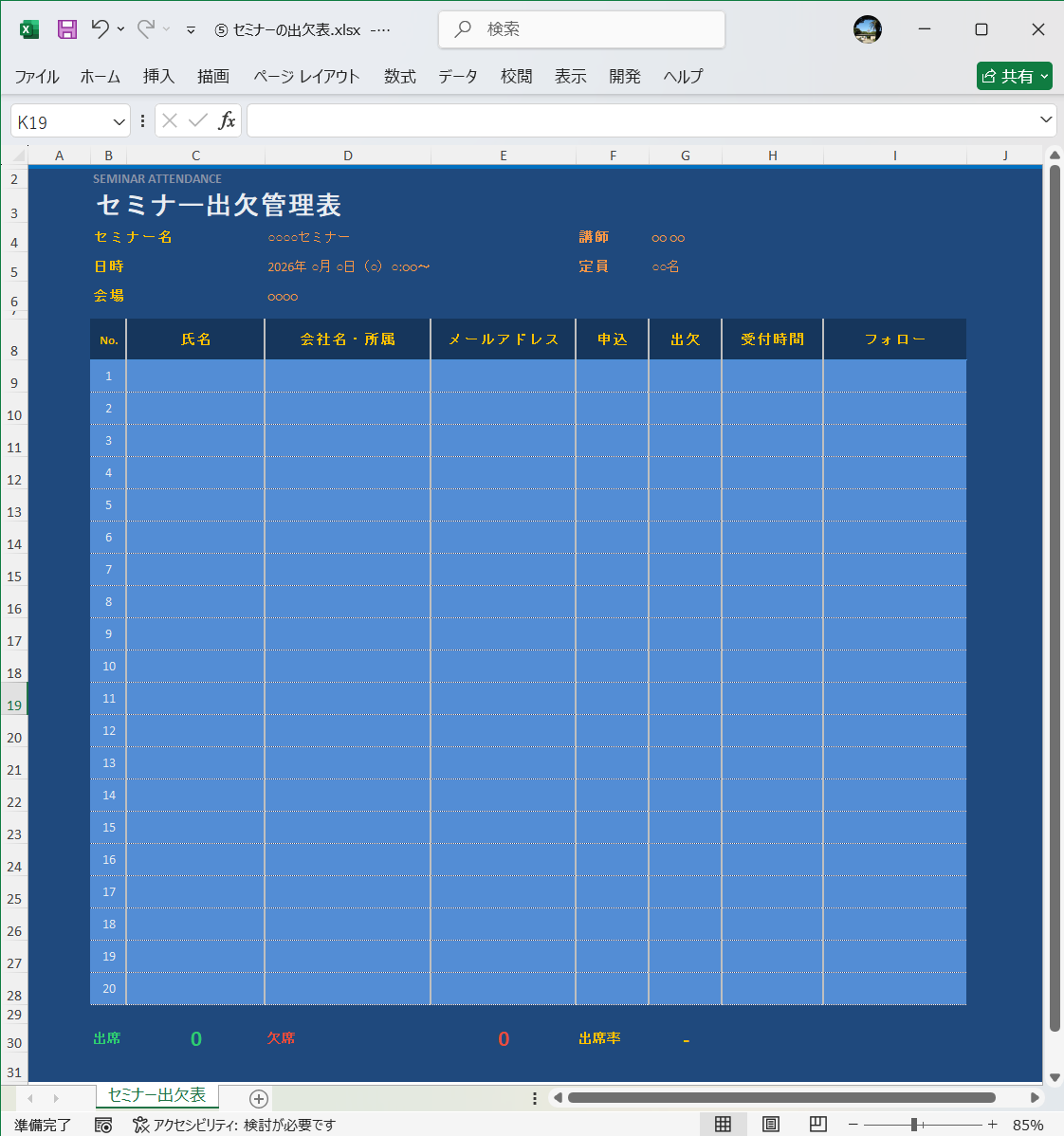Redo the last undone action
The height and width of the screenshot is (1136, 1064).
coord(148,29)
